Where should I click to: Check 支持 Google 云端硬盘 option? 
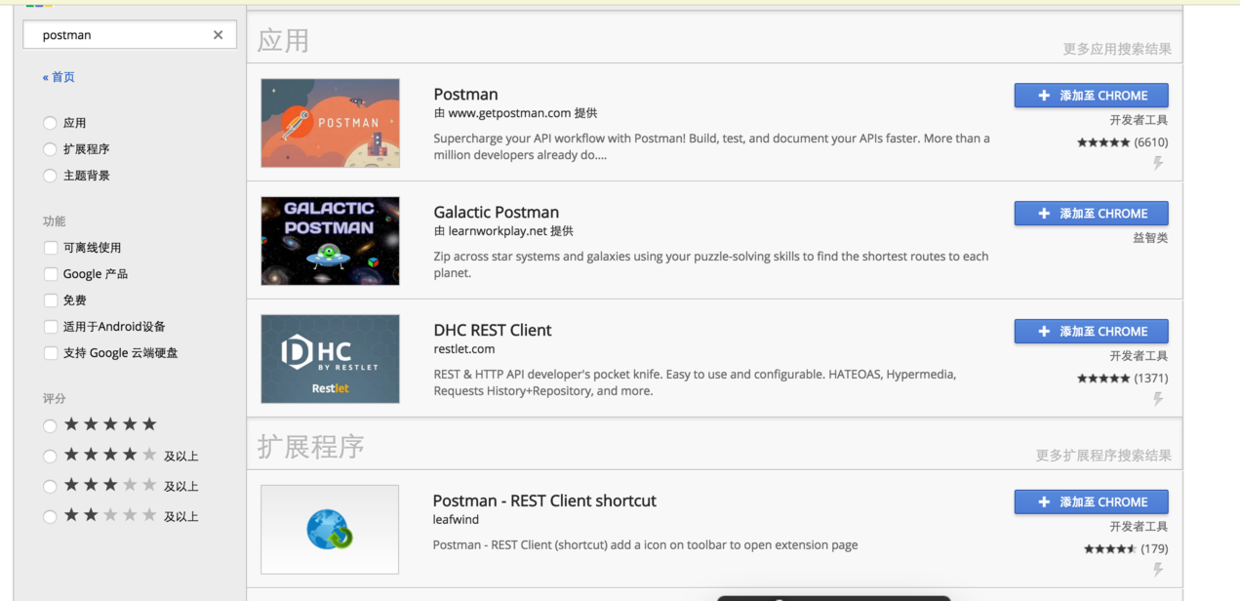(x=51, y=353)
